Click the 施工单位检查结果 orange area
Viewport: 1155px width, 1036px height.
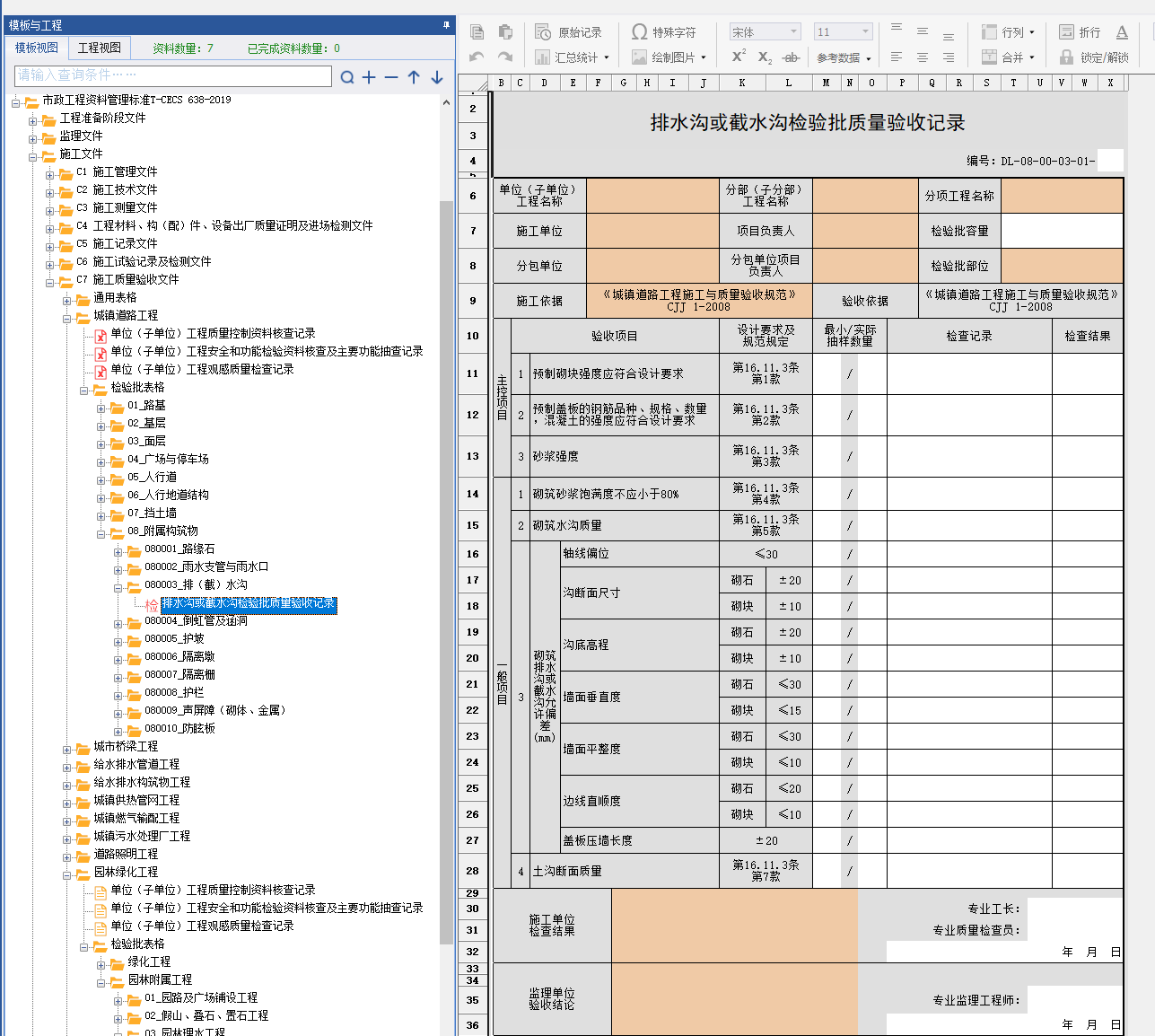point(734,926)
